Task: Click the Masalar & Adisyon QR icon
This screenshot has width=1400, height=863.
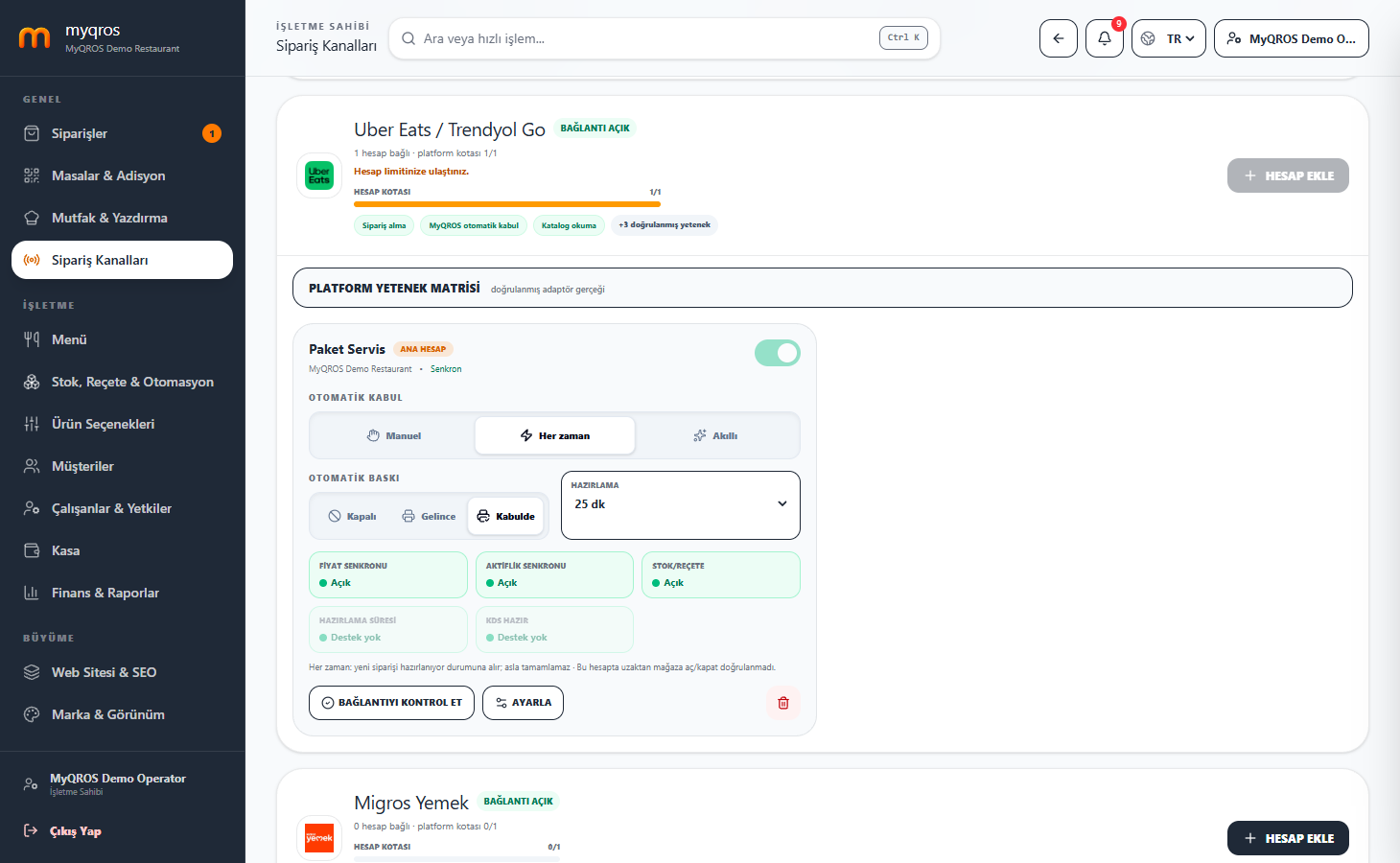Action: pos(32,175)
